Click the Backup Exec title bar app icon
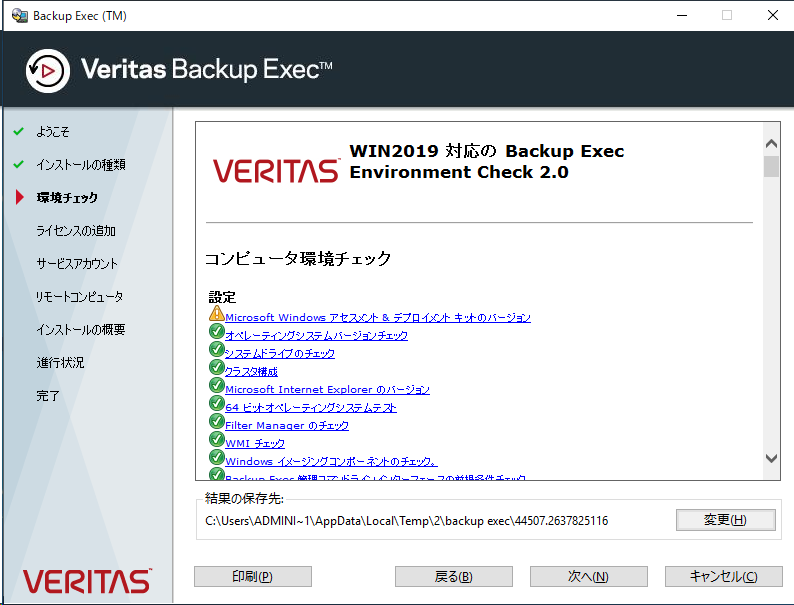Screen dimensions: 794x605 coord(19,16)
